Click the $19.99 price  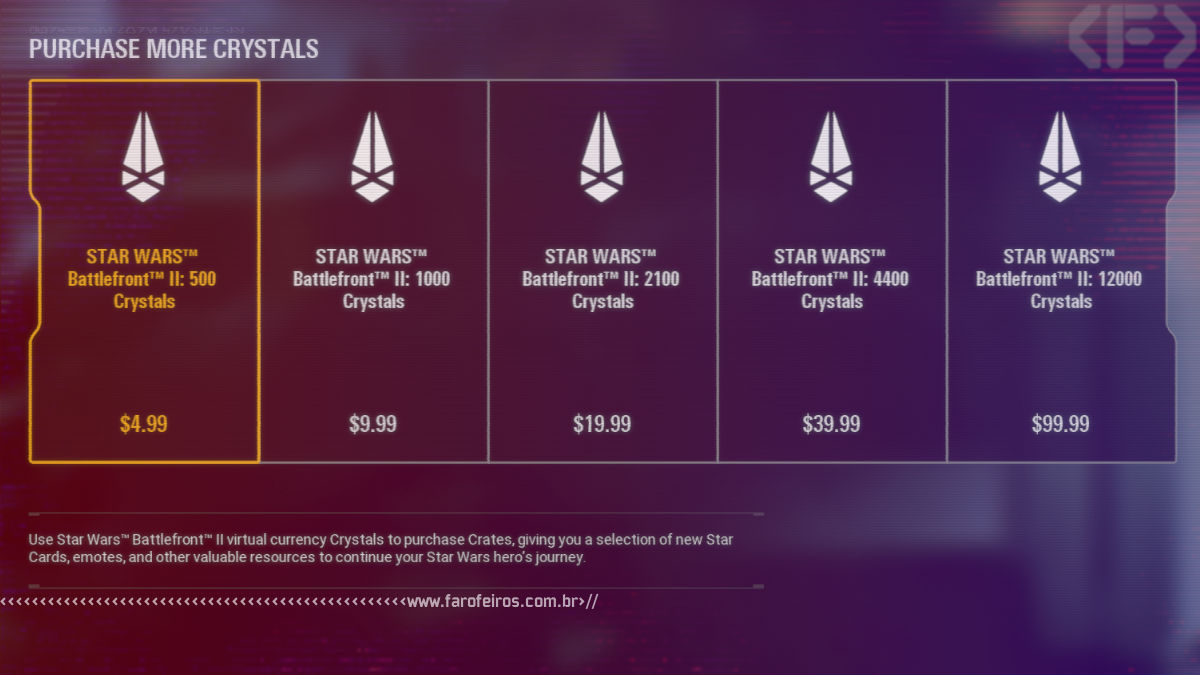coord(602,423)
